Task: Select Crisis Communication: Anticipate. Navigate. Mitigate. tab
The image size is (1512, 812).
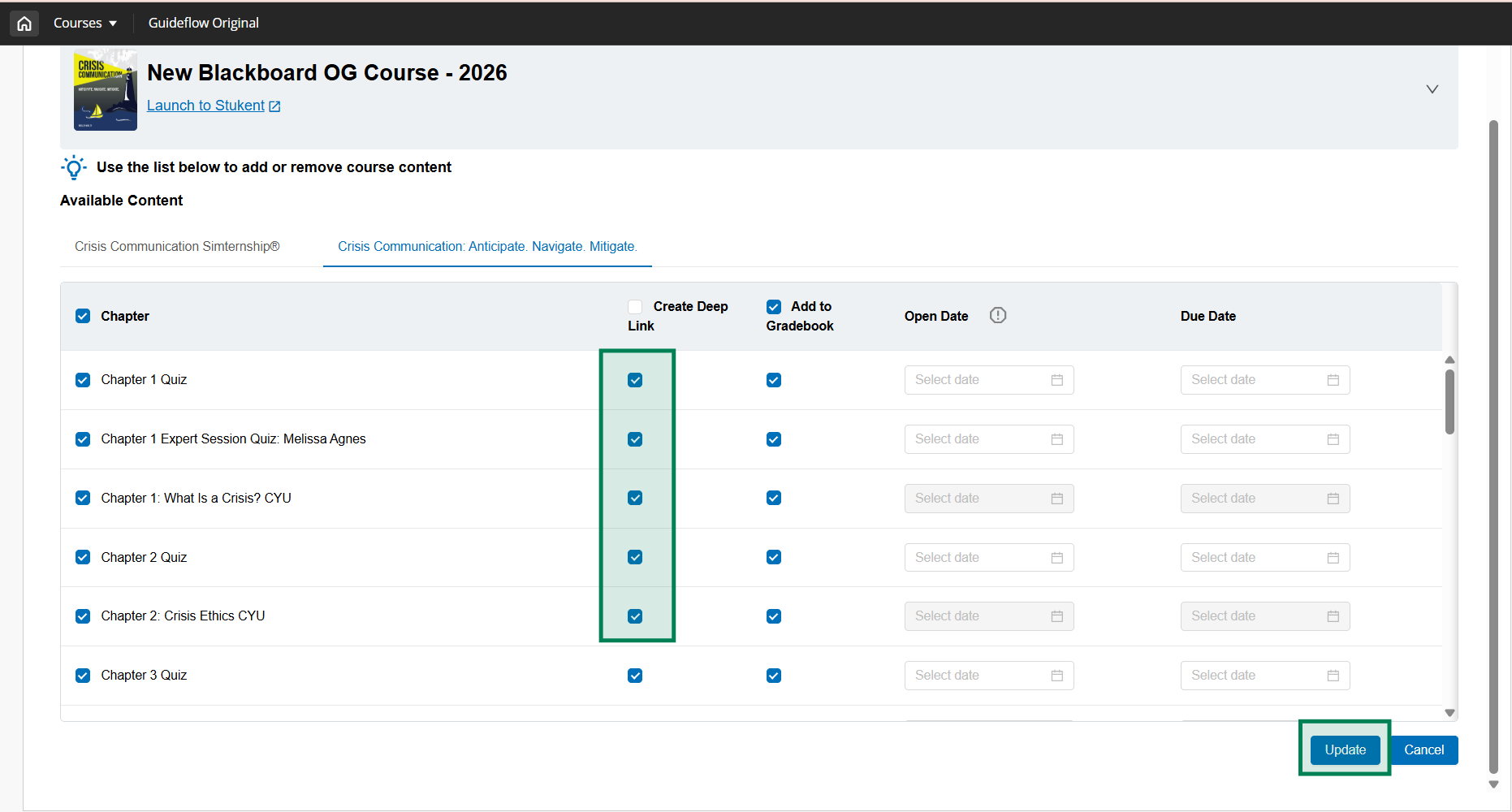Action: pos(487,247)
